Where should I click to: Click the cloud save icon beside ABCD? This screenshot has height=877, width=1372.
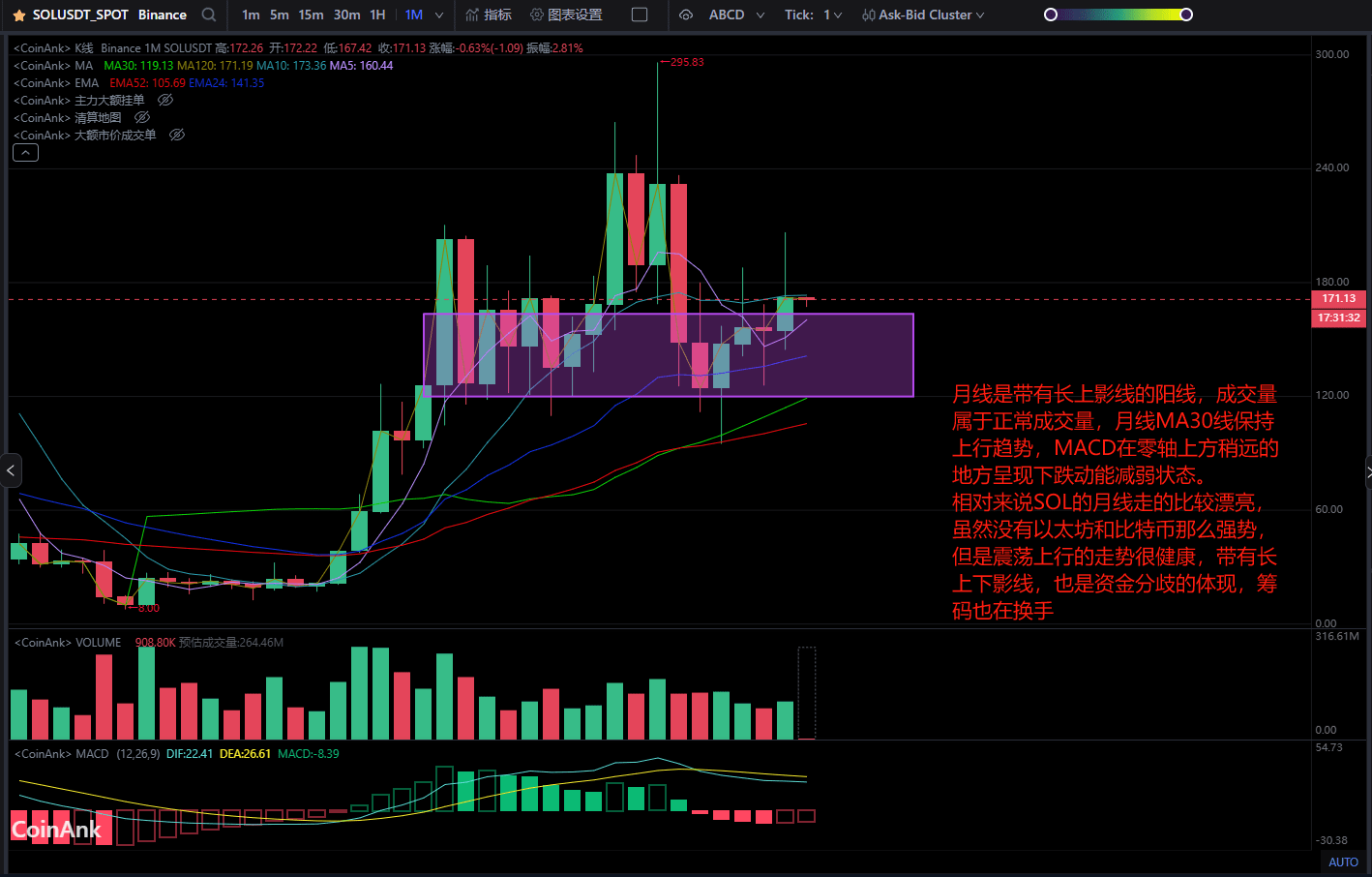point(686,15)
